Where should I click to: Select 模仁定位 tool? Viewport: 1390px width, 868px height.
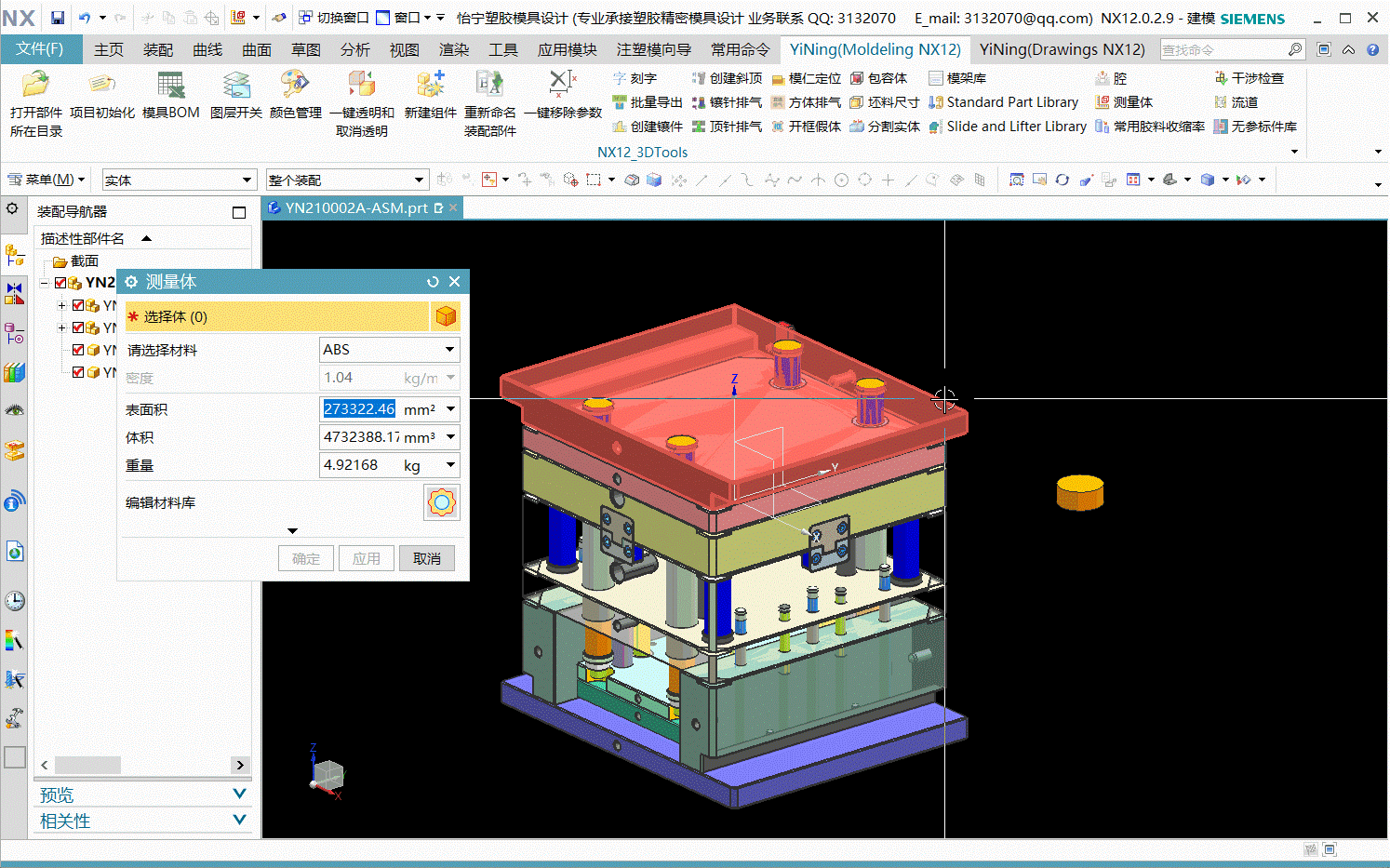(806, 78)
